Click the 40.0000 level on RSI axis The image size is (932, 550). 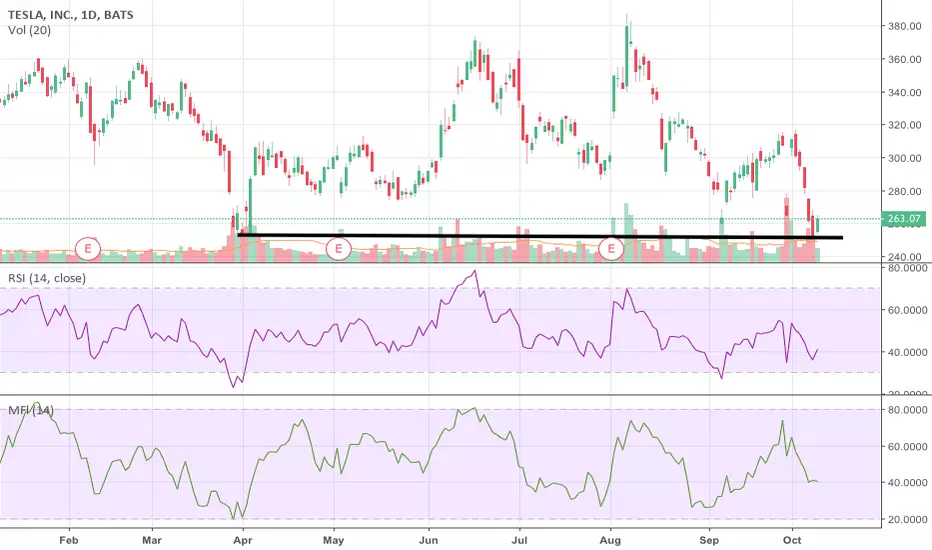click(908, 353)
